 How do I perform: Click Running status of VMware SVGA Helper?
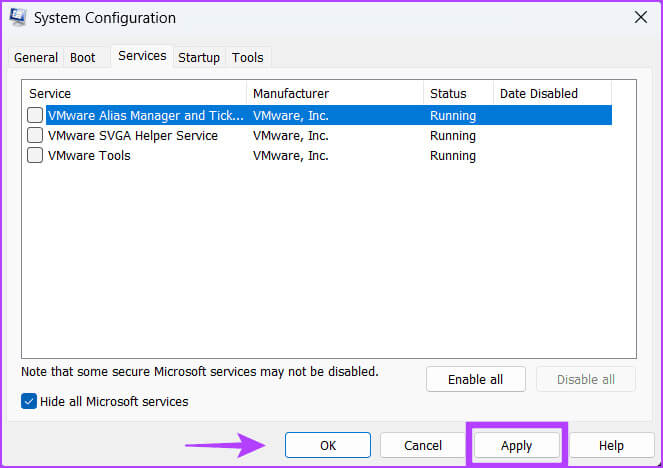tap(453, 136)
